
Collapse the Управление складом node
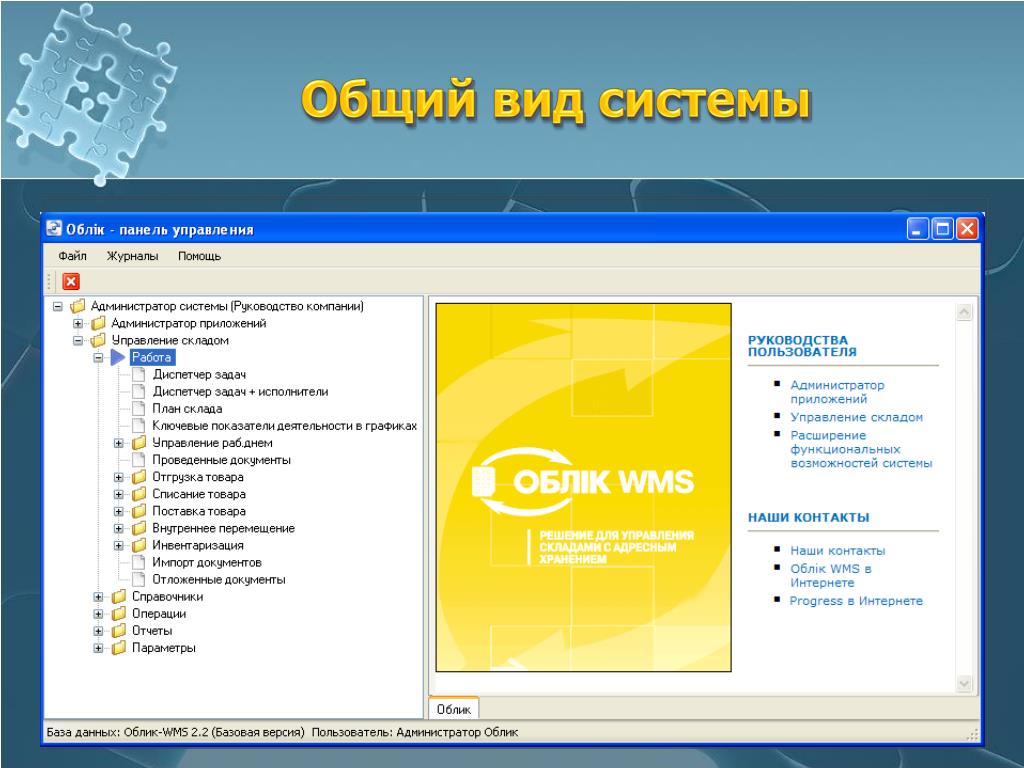coord(78,340)
